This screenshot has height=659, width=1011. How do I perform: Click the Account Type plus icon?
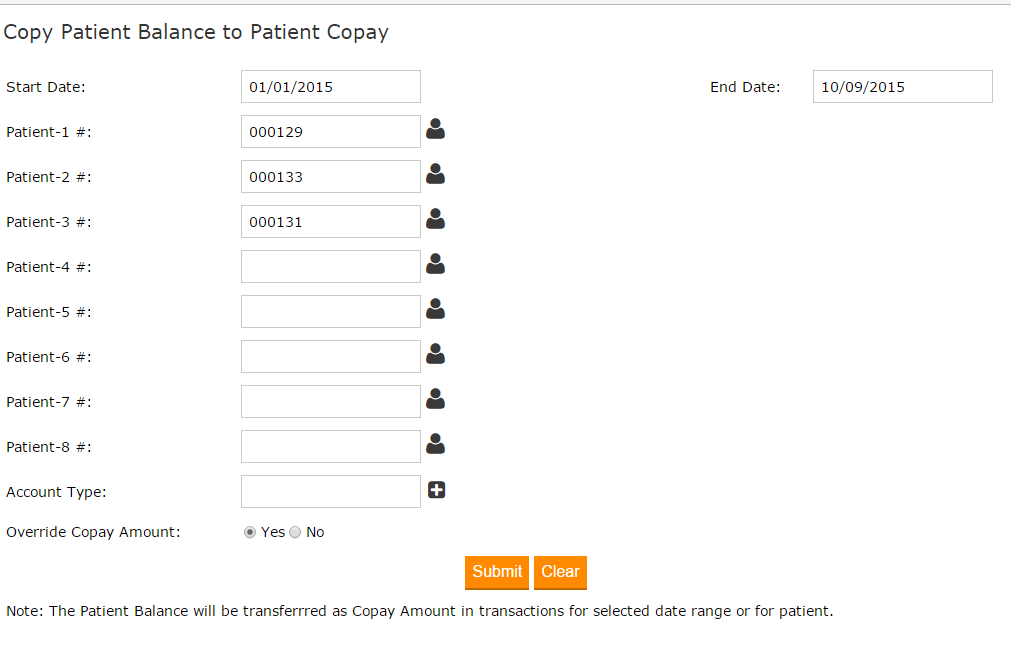tap(436, 490)
